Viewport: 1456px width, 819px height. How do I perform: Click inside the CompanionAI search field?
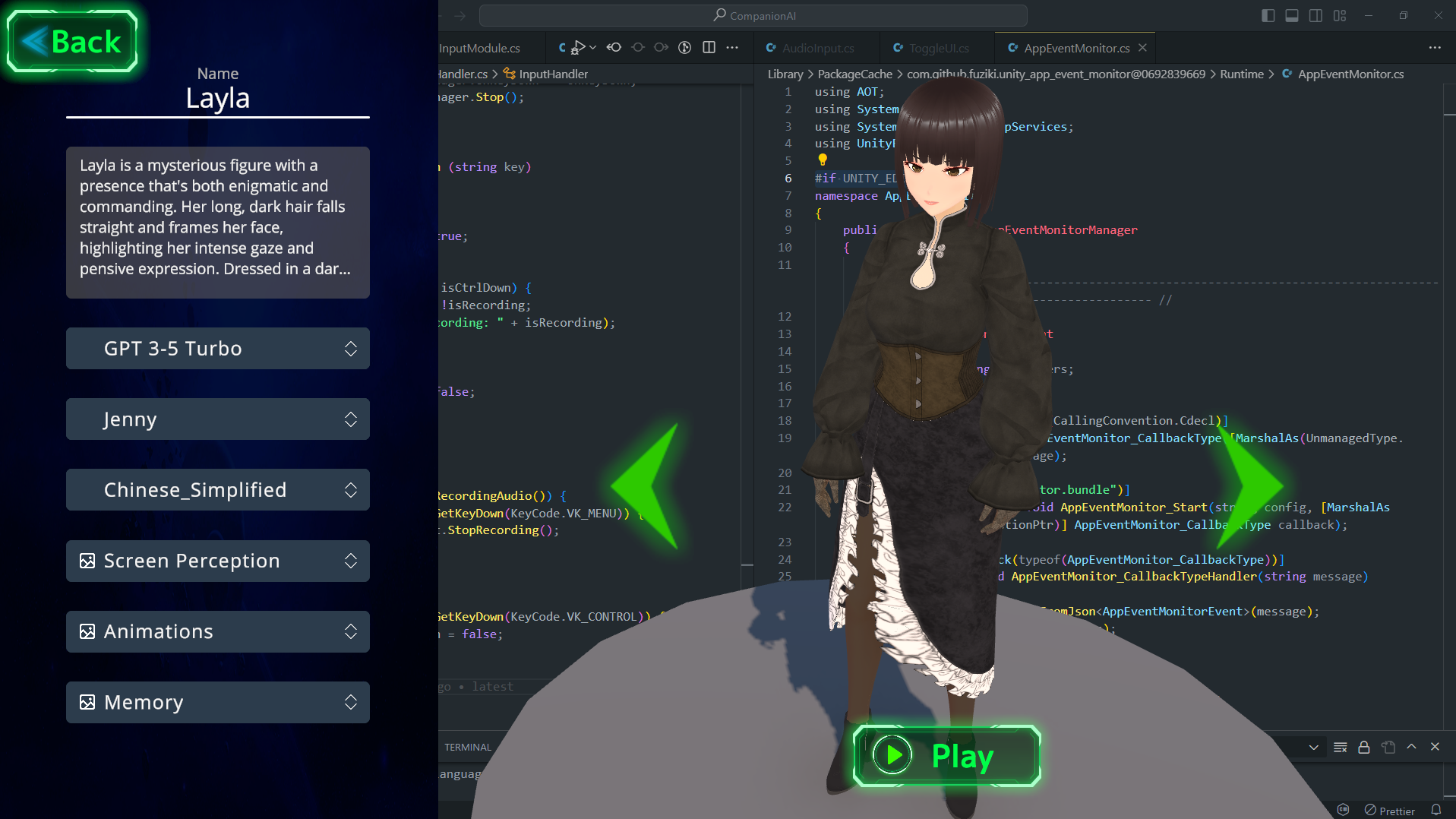755,15
